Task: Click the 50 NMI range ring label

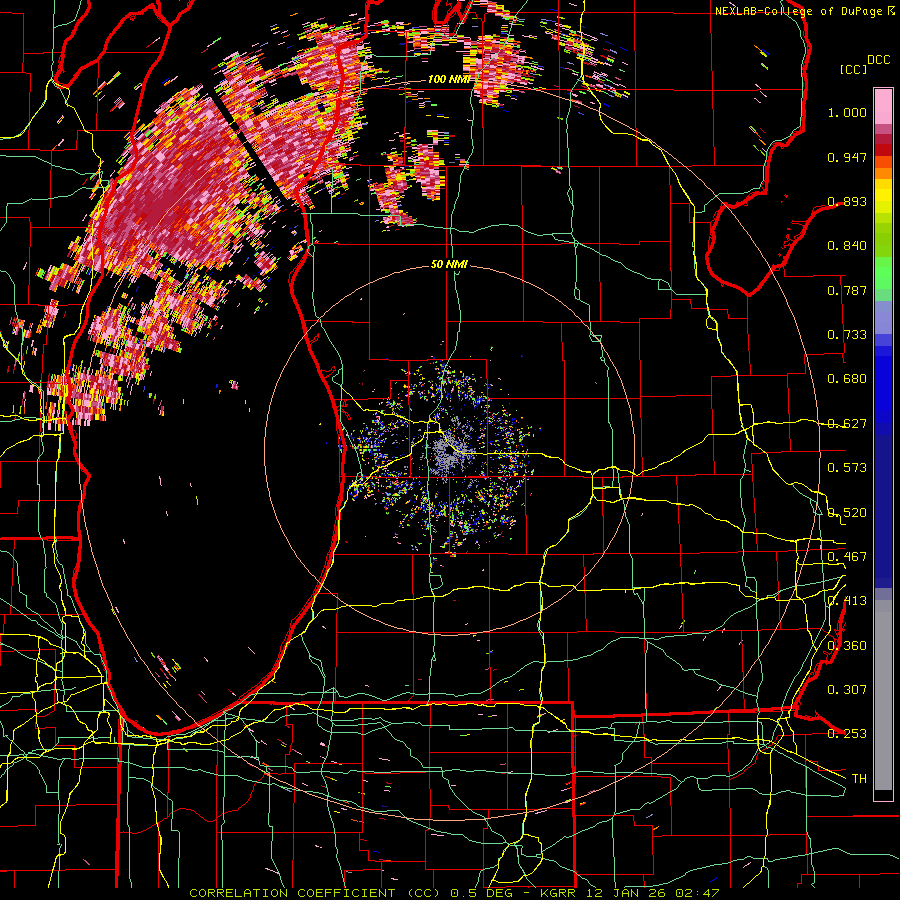Action: [449, 265]
